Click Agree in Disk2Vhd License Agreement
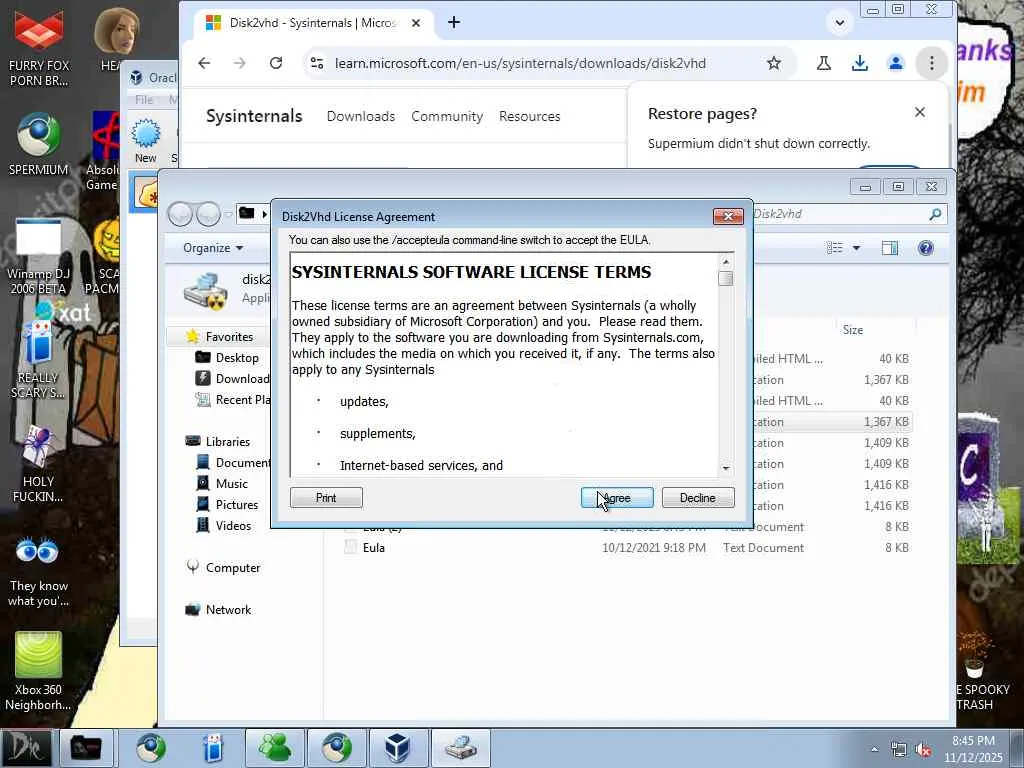Screen dimensions: 1024x768 (x=616, y=498)
